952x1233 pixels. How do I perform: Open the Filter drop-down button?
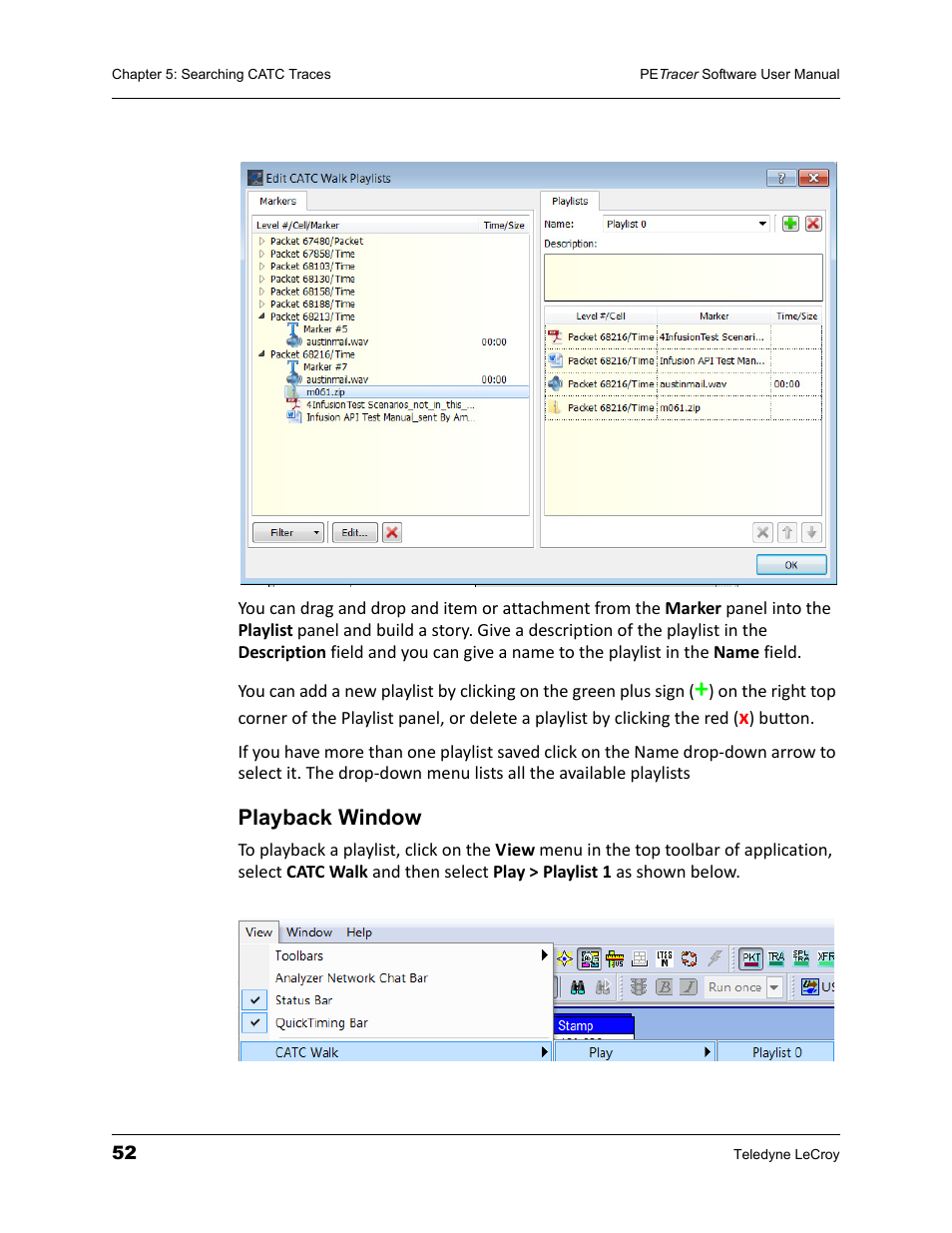point(288,533)
